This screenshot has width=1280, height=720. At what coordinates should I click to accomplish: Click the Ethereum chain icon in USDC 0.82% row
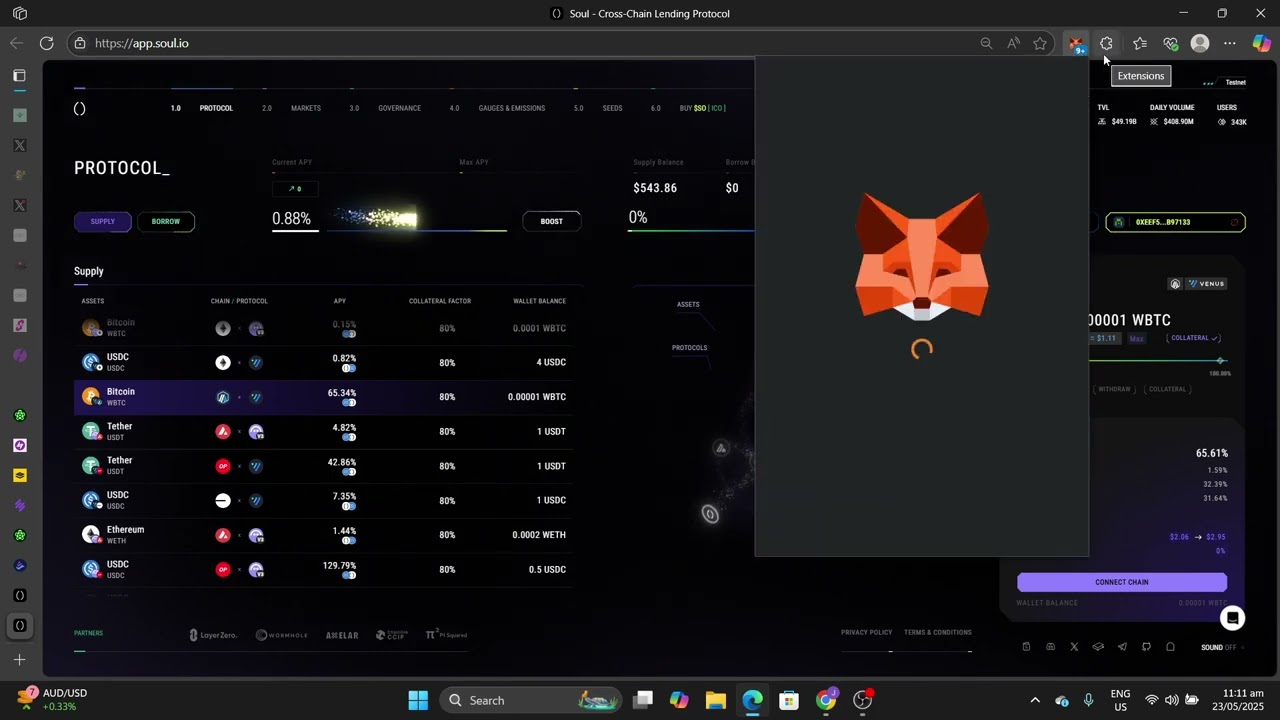coord(223,363)
